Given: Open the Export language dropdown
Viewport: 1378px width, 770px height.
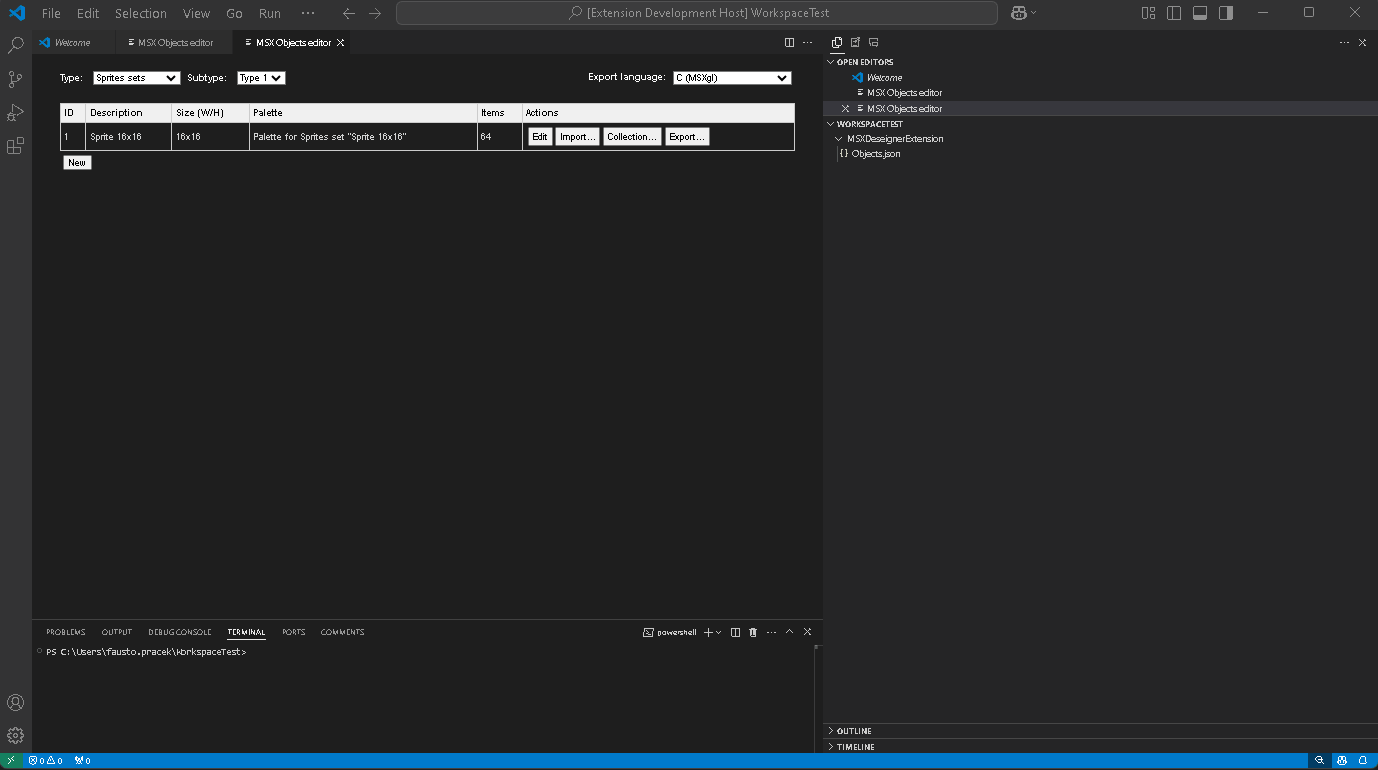Looking at the screenshot, I should click(x=732, y=78).
